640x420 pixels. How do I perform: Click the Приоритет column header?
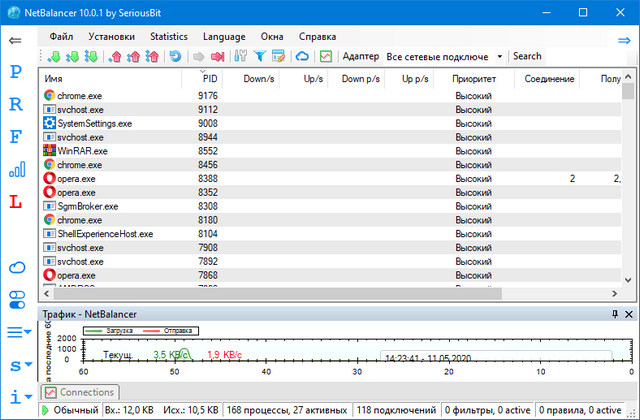coord(472,78)
